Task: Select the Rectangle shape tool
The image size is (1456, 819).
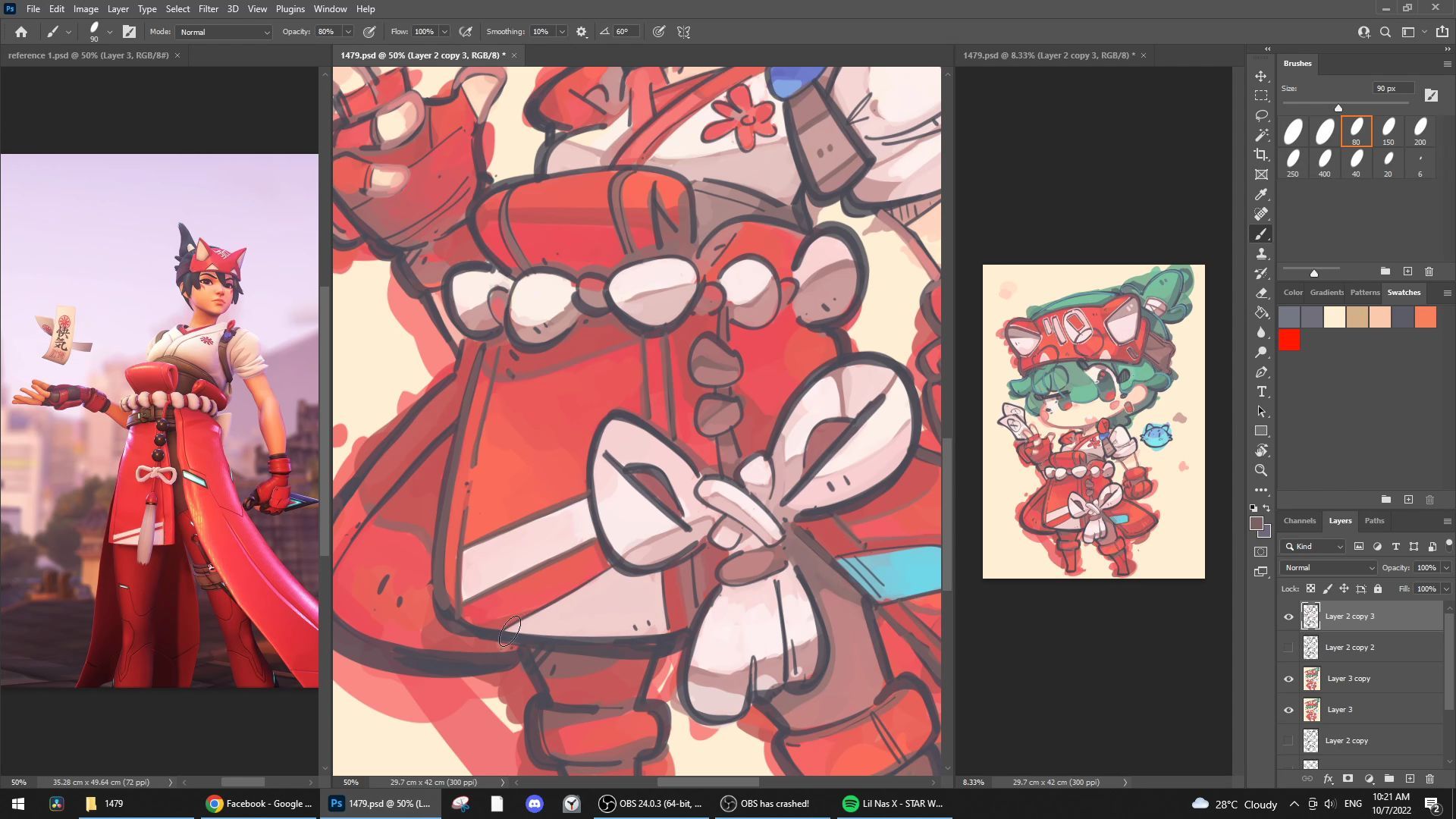Action: [x=1261, y=431]
